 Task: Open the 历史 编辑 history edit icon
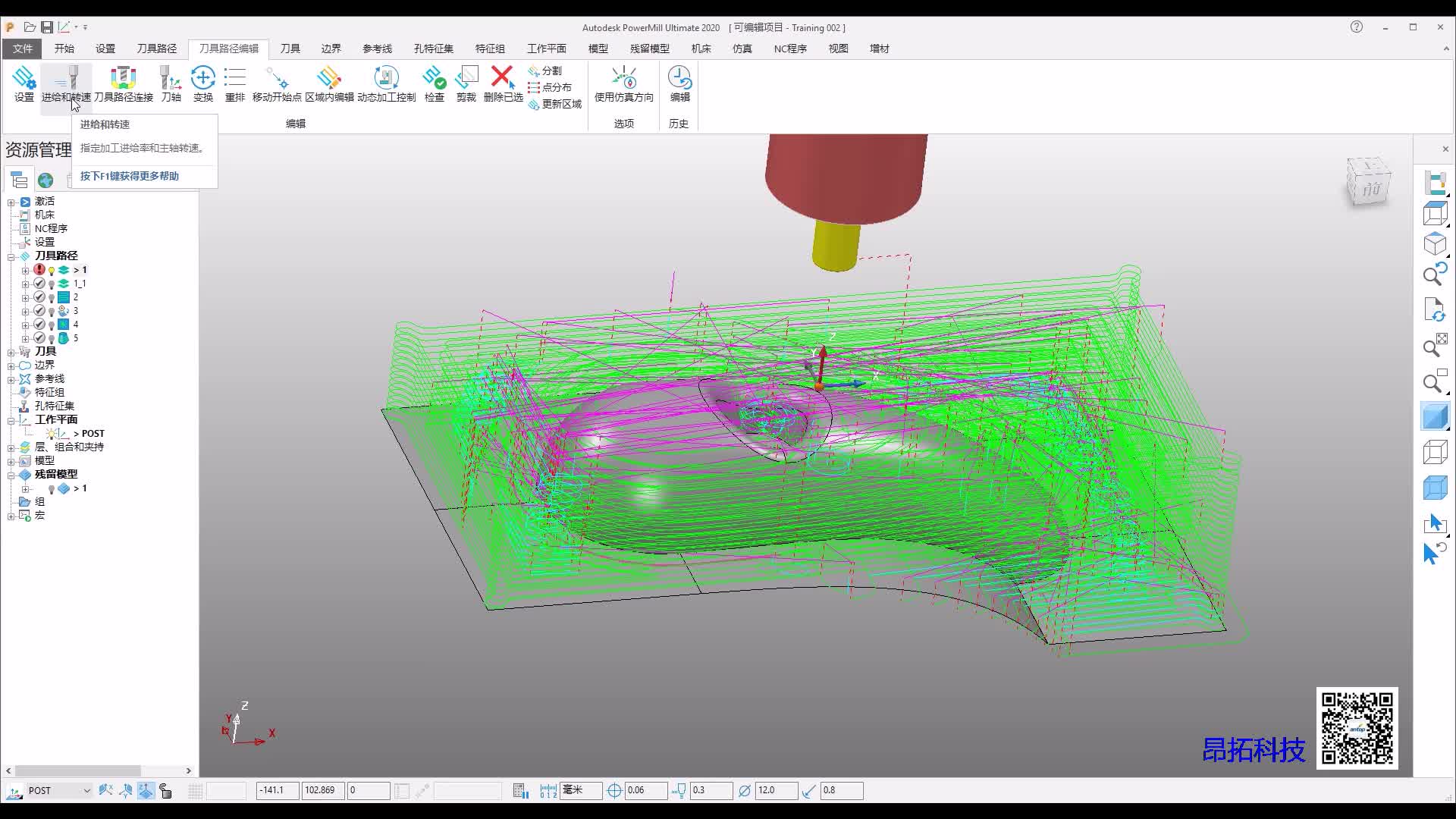[679, 83]
